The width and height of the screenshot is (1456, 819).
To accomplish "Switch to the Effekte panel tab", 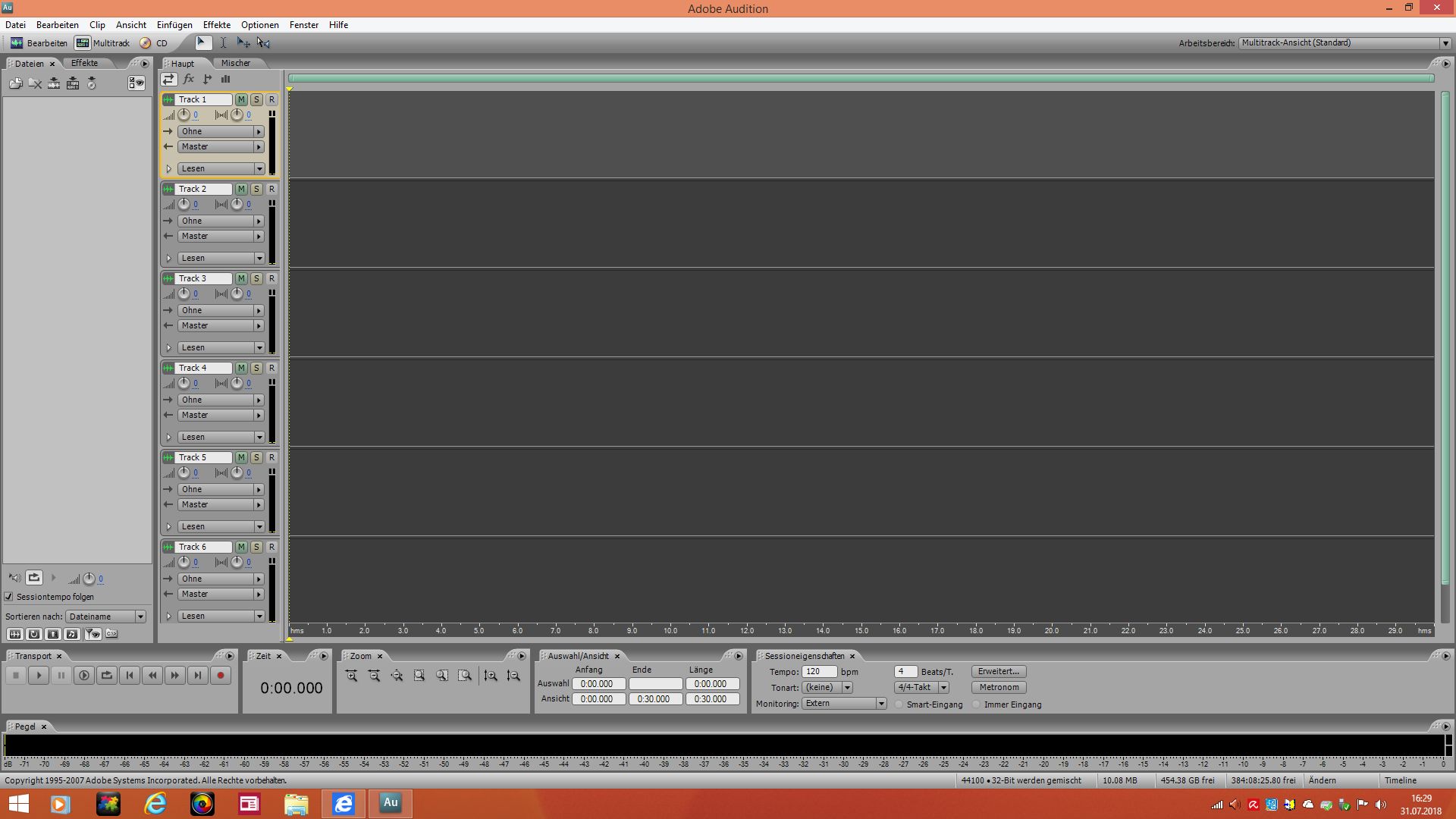I will click(84, 63).
